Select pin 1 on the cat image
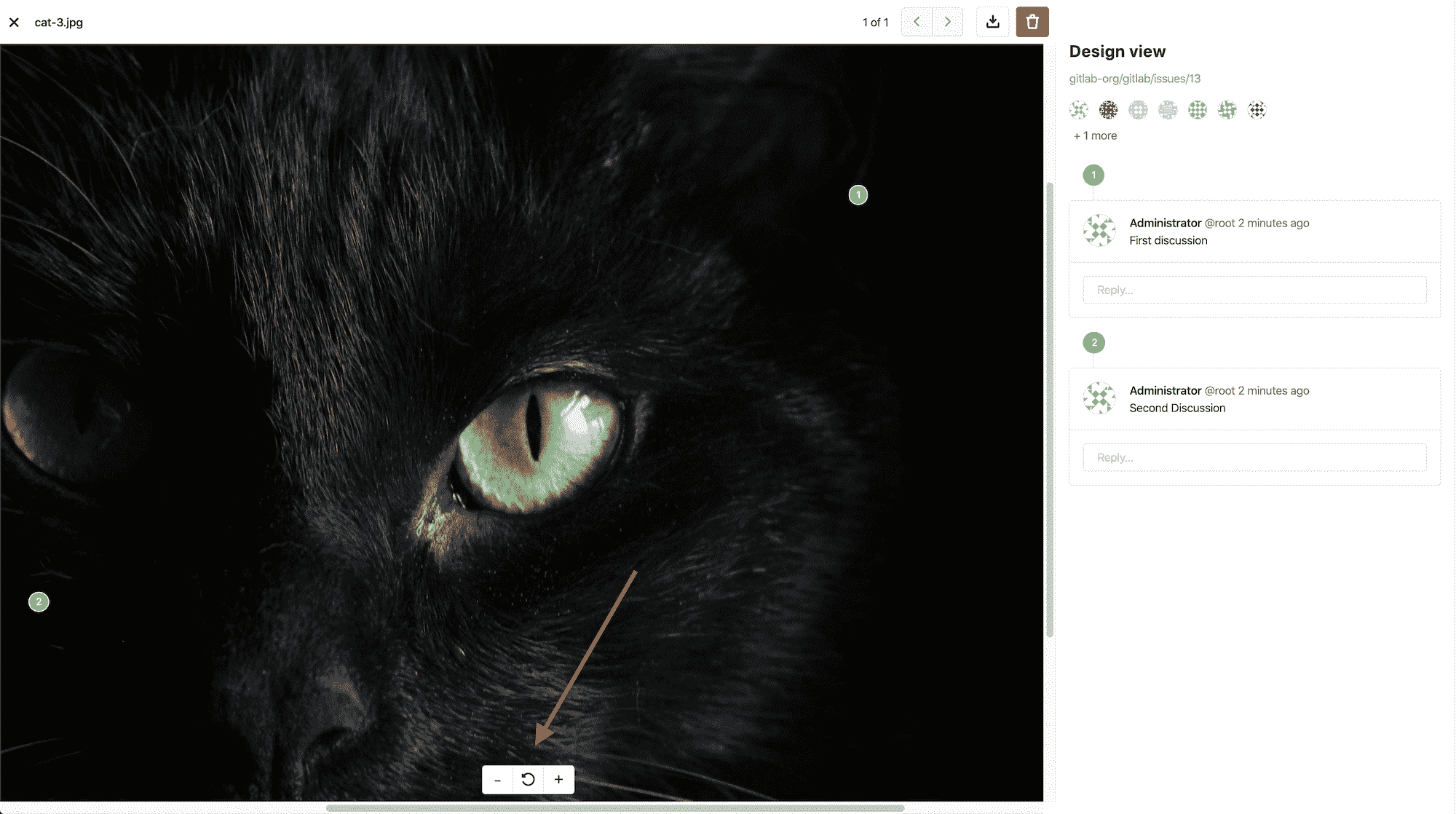The image size is (1456, 814). (858, 195)
